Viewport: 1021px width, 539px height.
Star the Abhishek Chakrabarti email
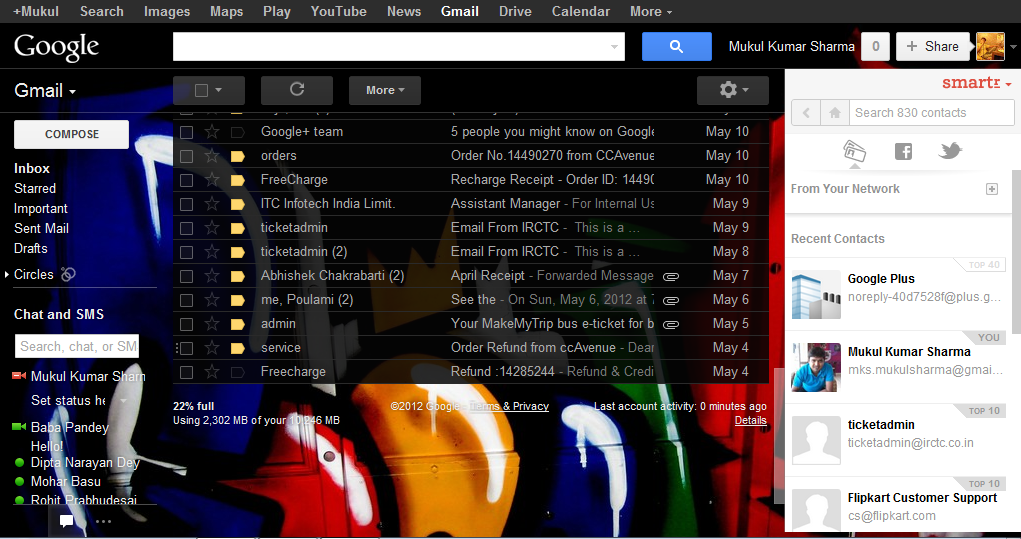[x=212, y=276]
